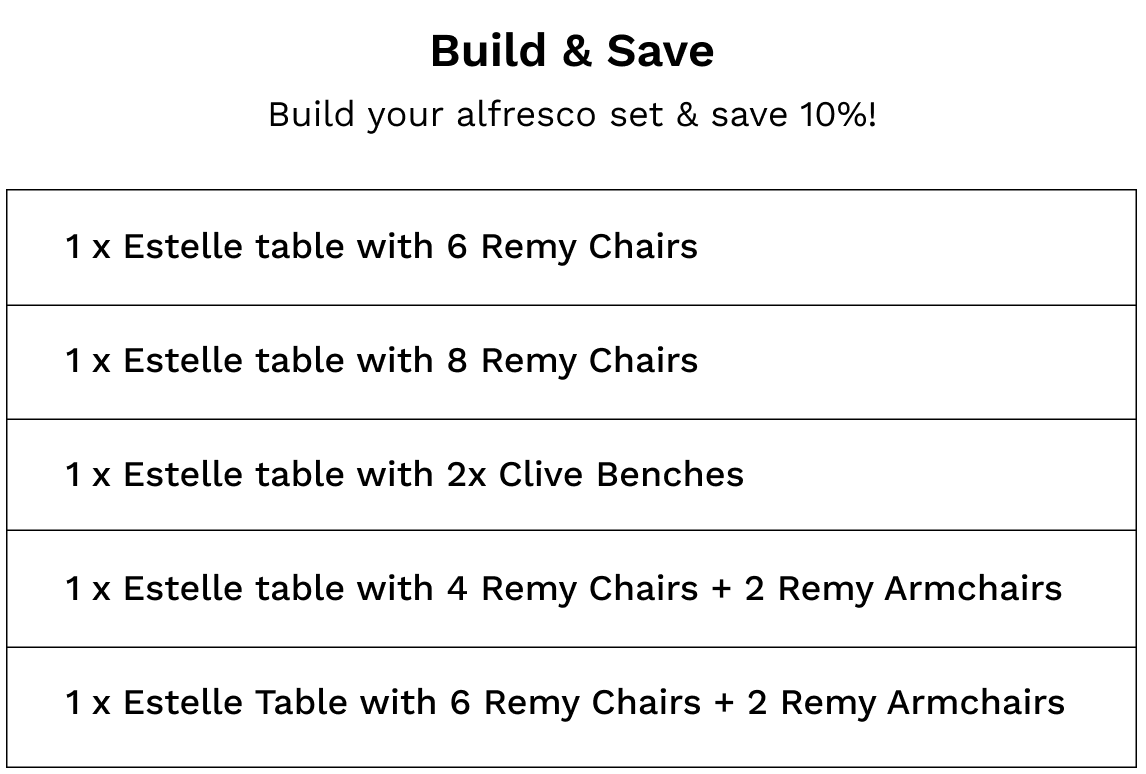This screenshot has width=1146, height=774.
Task: Click the "6 Remy Chairs" text in top row
Action: pyautogui.click(x=572, y=247)
